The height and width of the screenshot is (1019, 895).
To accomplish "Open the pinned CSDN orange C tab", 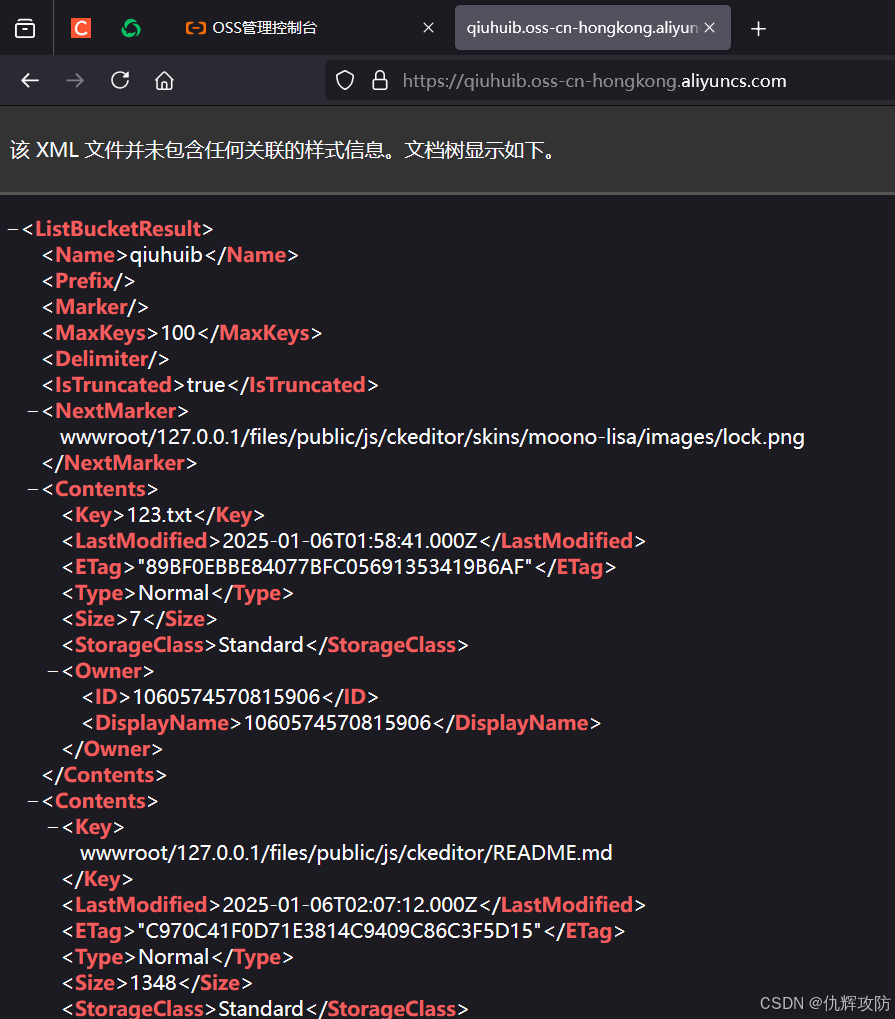I will [81, 28].
